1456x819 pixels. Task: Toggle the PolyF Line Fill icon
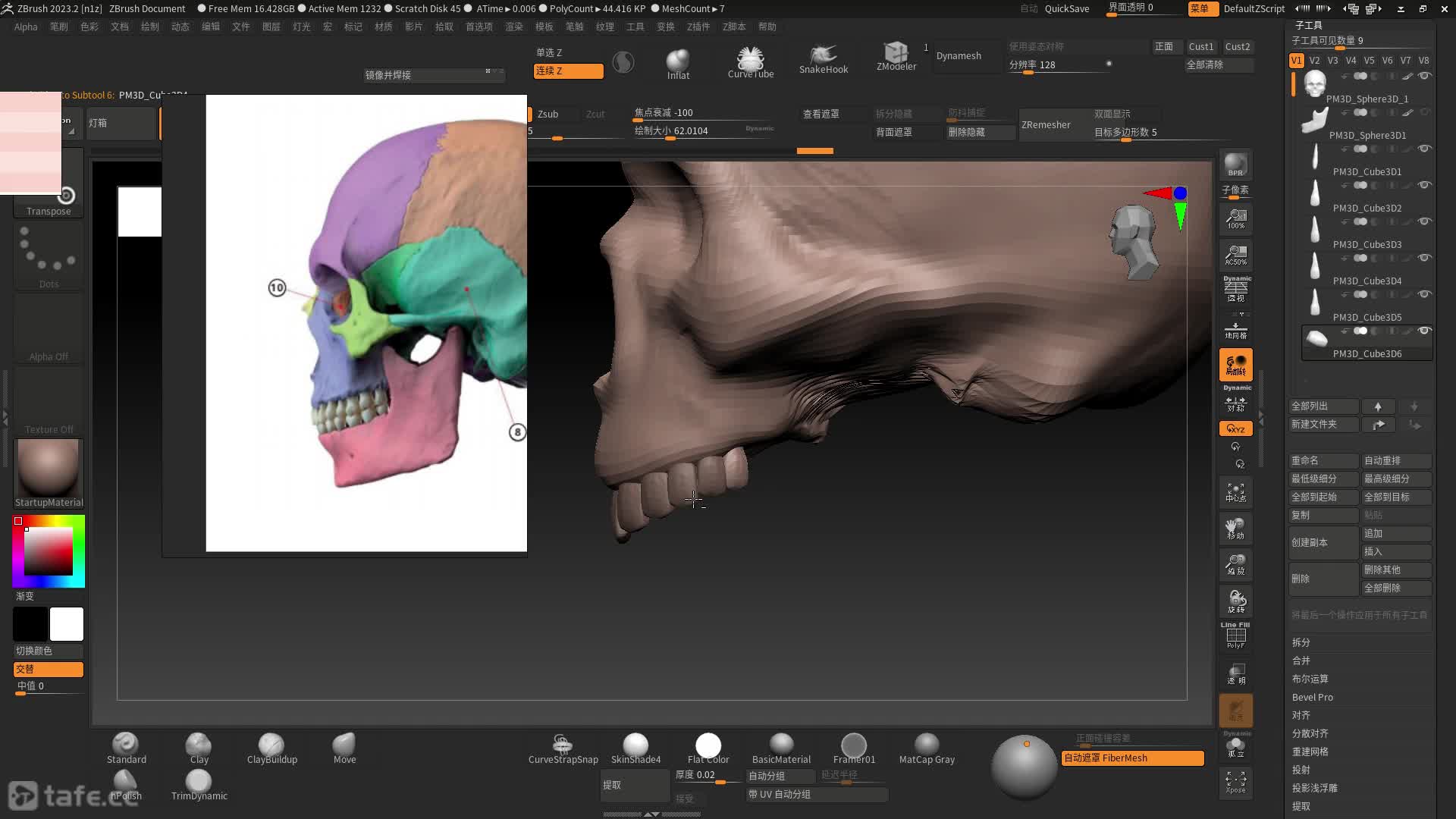(1235, 635)
